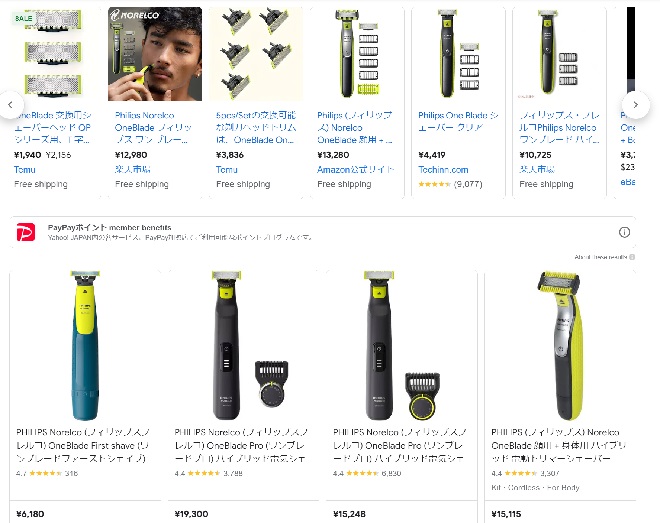Click the PayPay member benefits banner text
Screen dimensions: 660x523
tap(109, 228)
